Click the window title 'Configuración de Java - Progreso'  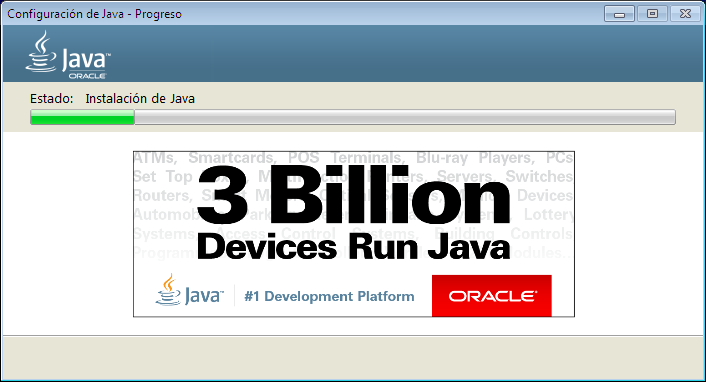[x=95, y=14]
